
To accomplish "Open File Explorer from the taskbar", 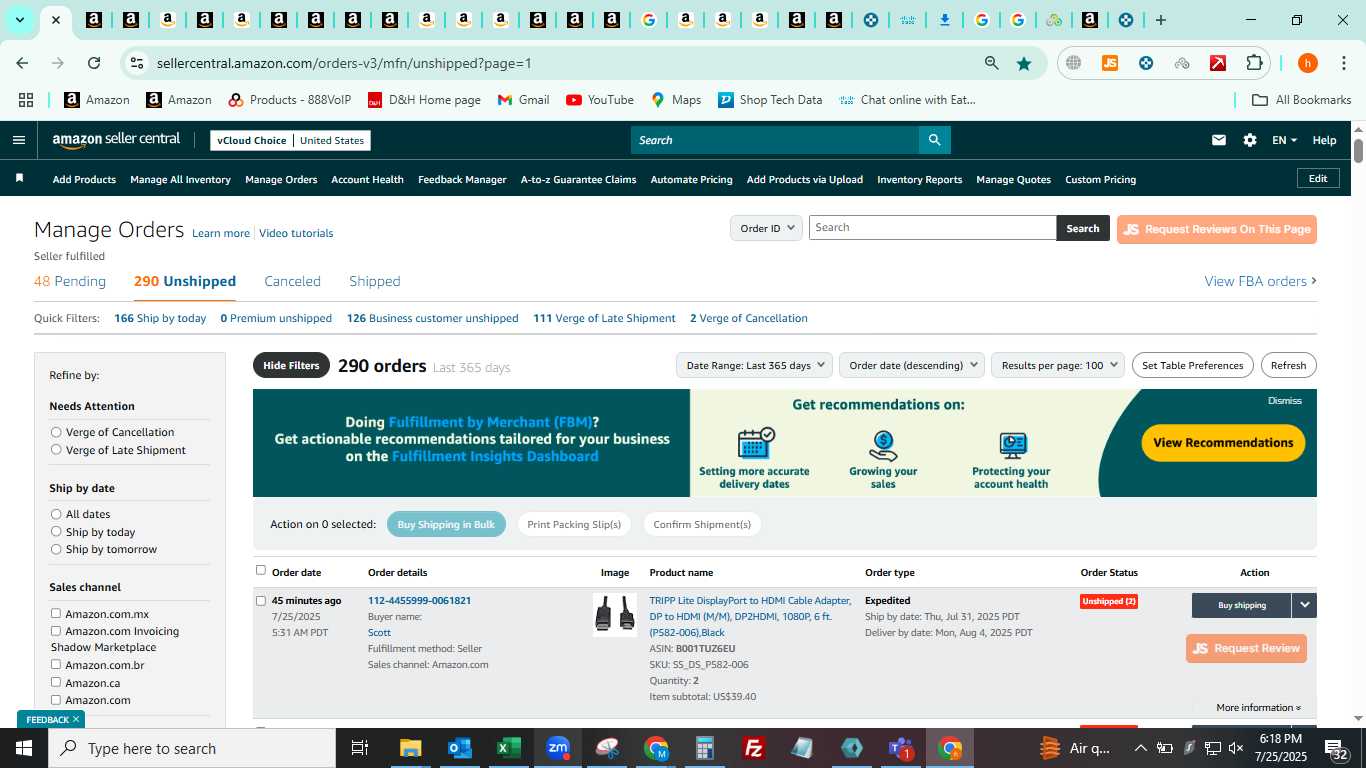I will click(x=411, y=748).
